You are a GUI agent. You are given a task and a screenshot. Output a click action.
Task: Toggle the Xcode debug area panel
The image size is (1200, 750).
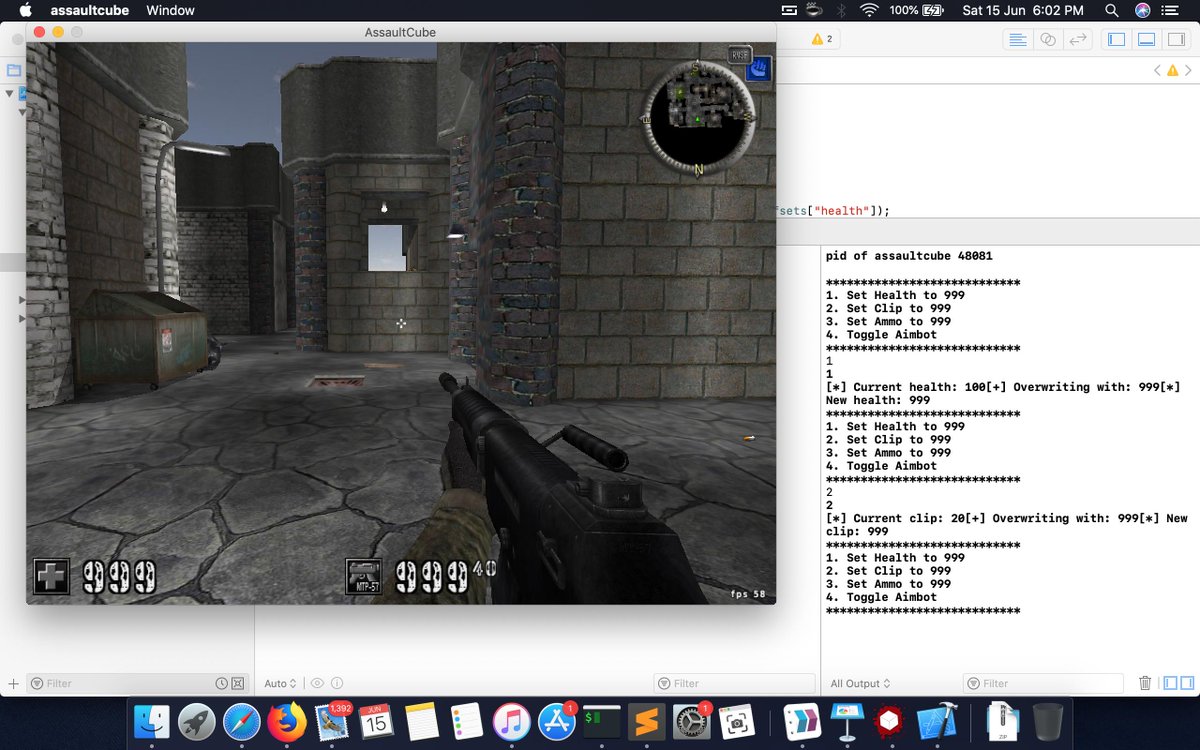coord(1147,39)
